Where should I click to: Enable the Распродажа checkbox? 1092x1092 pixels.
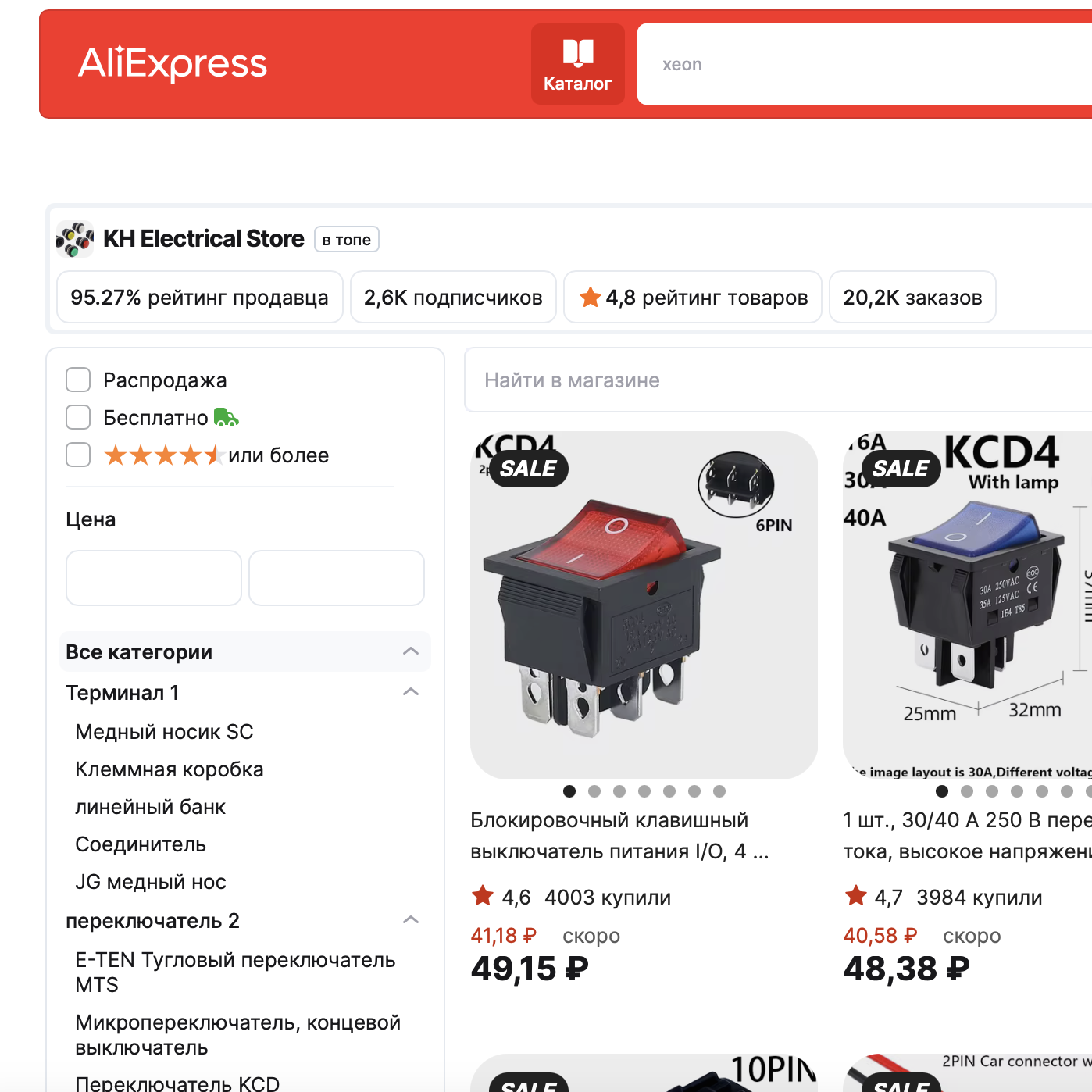point(78,380)
